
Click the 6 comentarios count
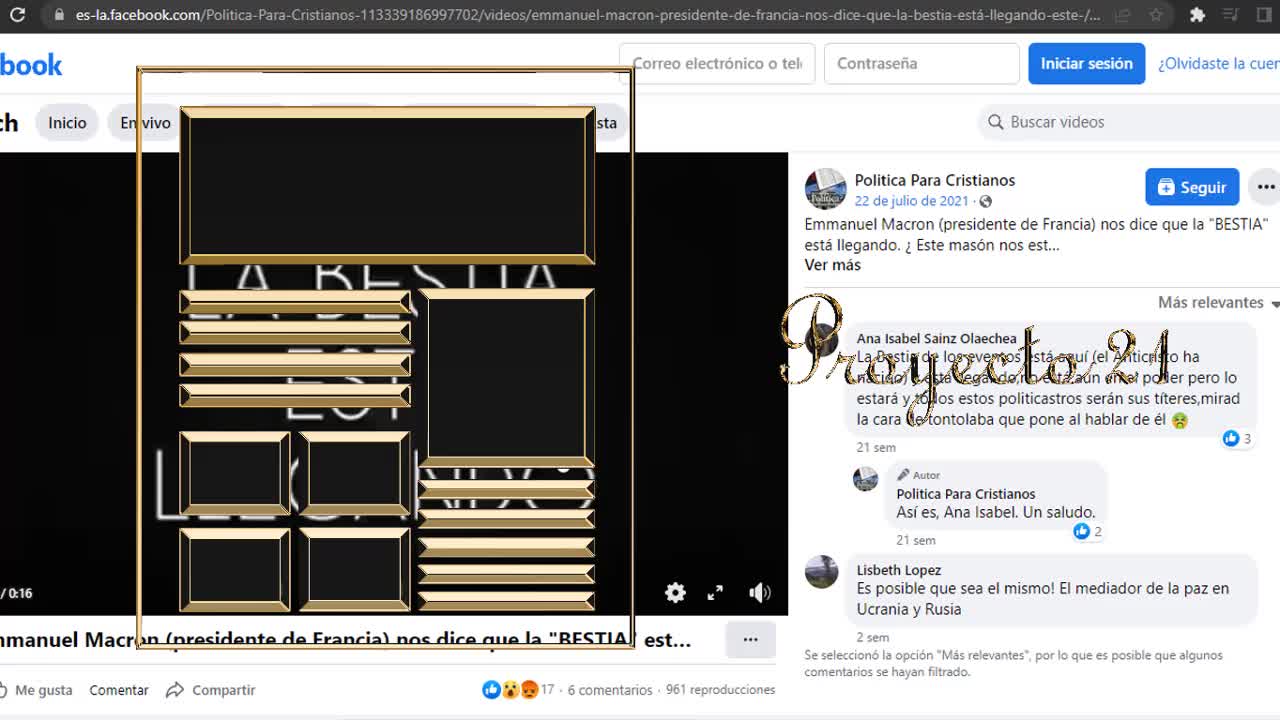[610, 690]
